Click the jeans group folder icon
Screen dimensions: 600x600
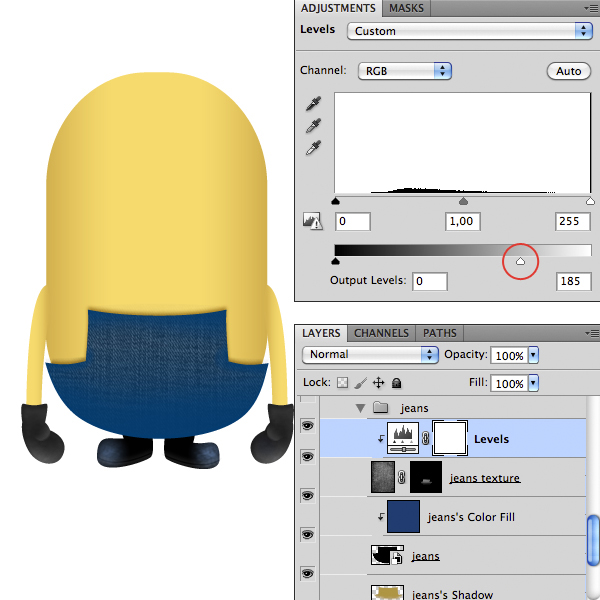pos(380,408)
